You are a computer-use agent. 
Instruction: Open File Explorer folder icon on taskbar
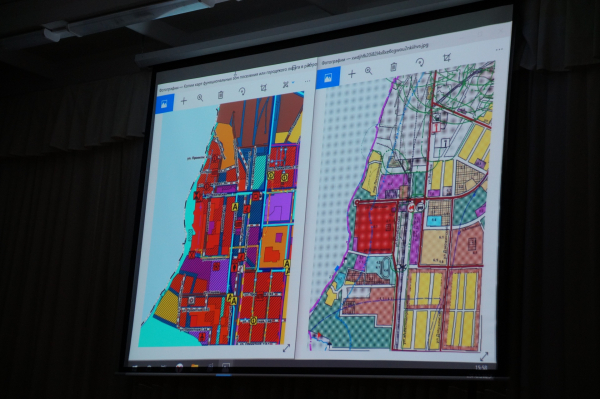(195, 368)
